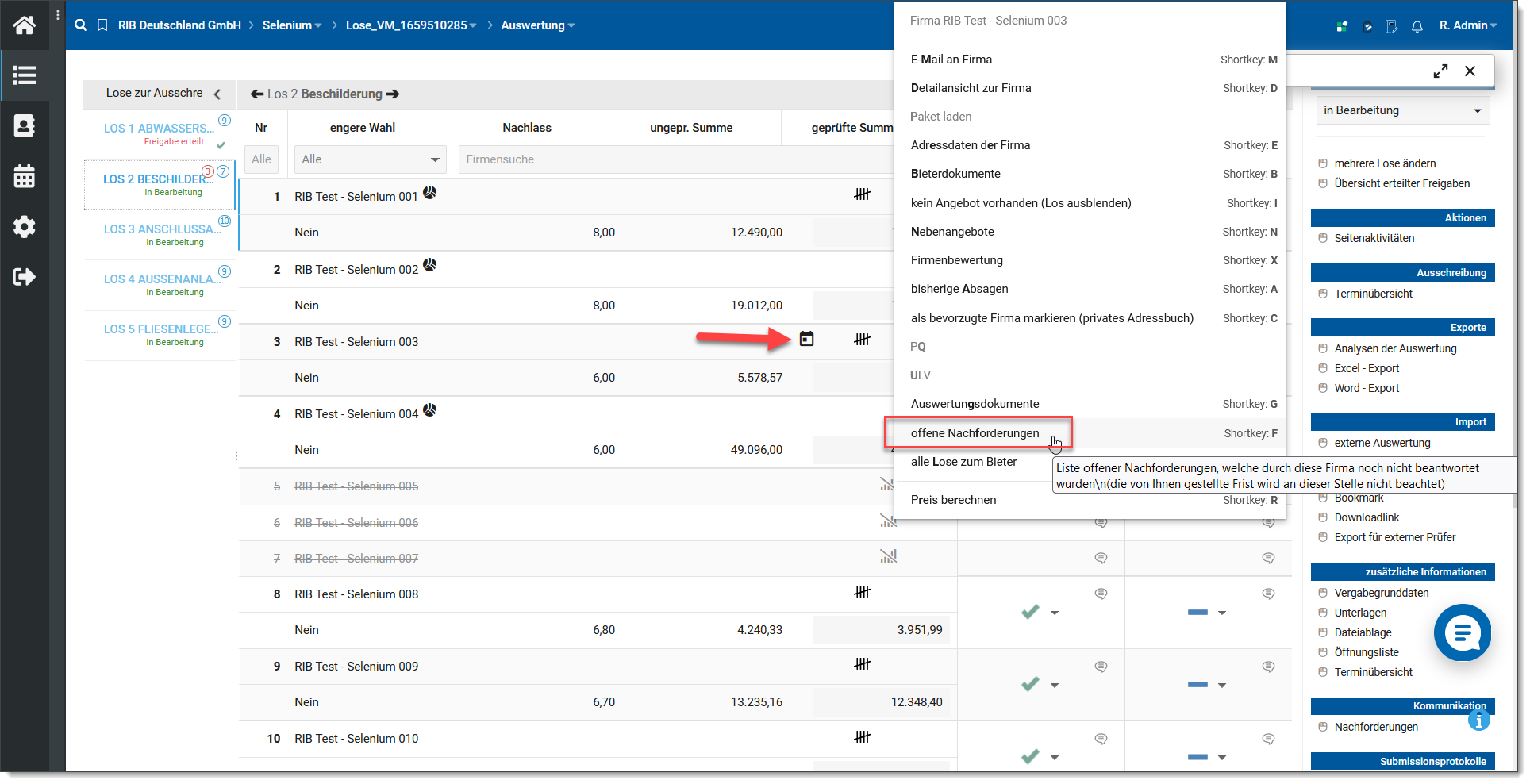Click 'RIB Test - Selenium 009' row text
The width and height of the screenshot is (1530, 784).
[356, 667]
